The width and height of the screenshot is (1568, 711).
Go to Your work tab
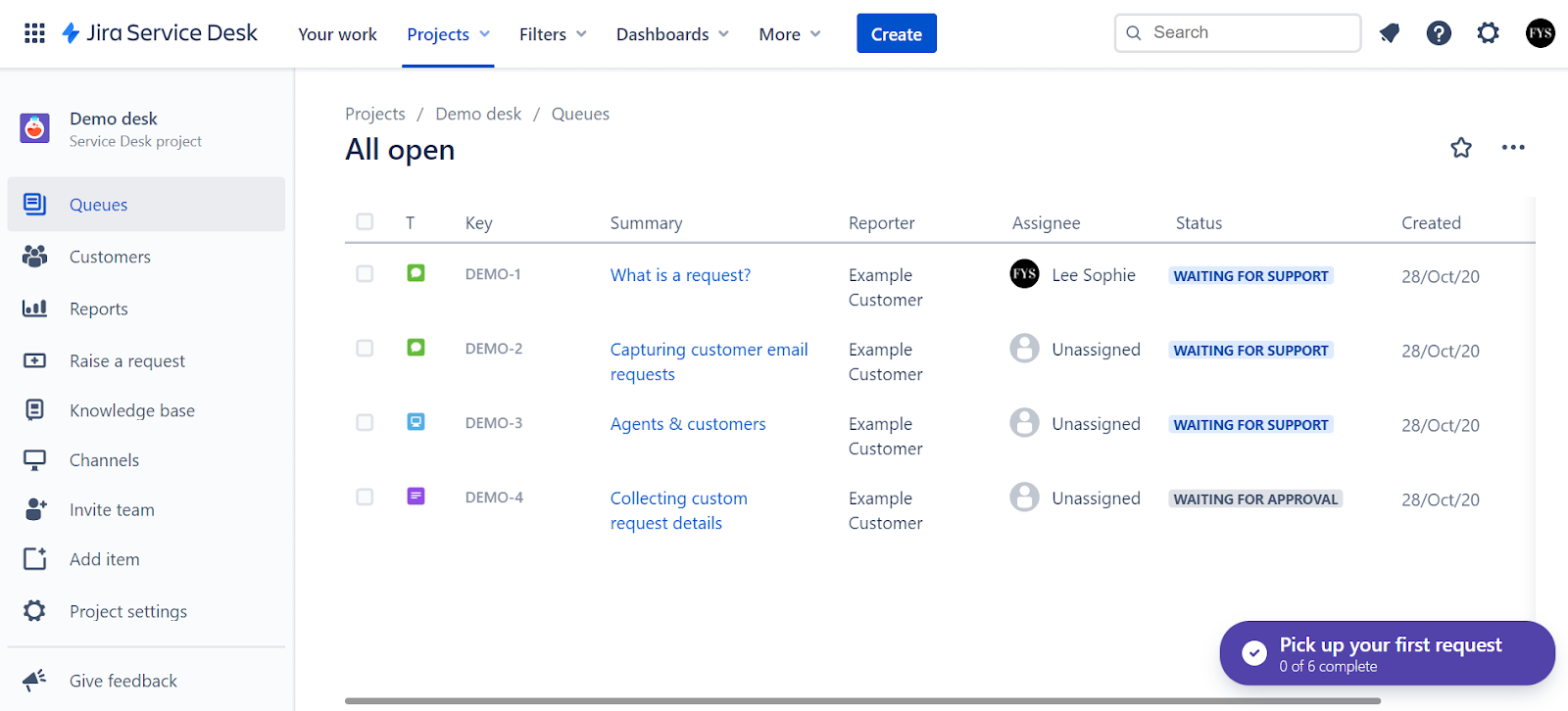tap(337, 34)
